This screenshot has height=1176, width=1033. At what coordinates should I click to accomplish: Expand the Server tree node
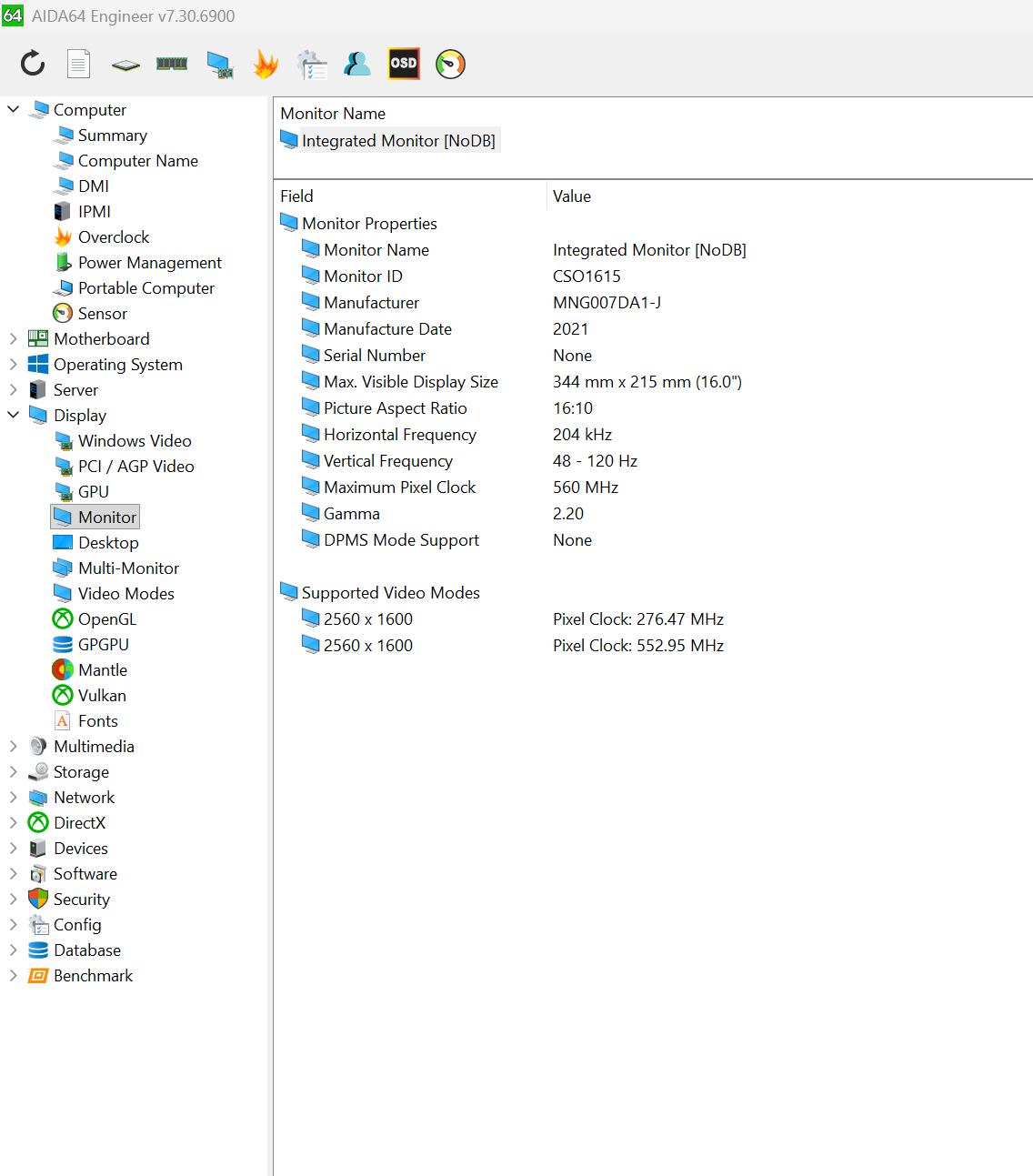pos(14,390)
